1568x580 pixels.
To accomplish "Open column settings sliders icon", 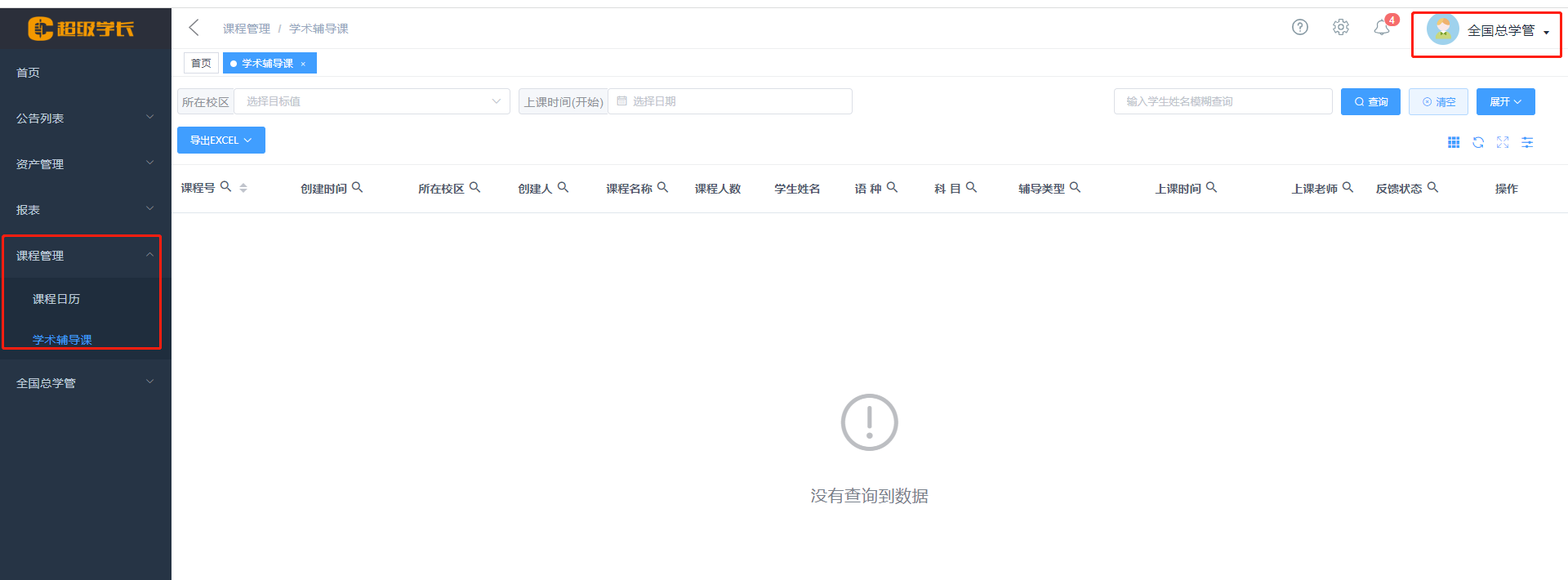I will (1527, 142).
